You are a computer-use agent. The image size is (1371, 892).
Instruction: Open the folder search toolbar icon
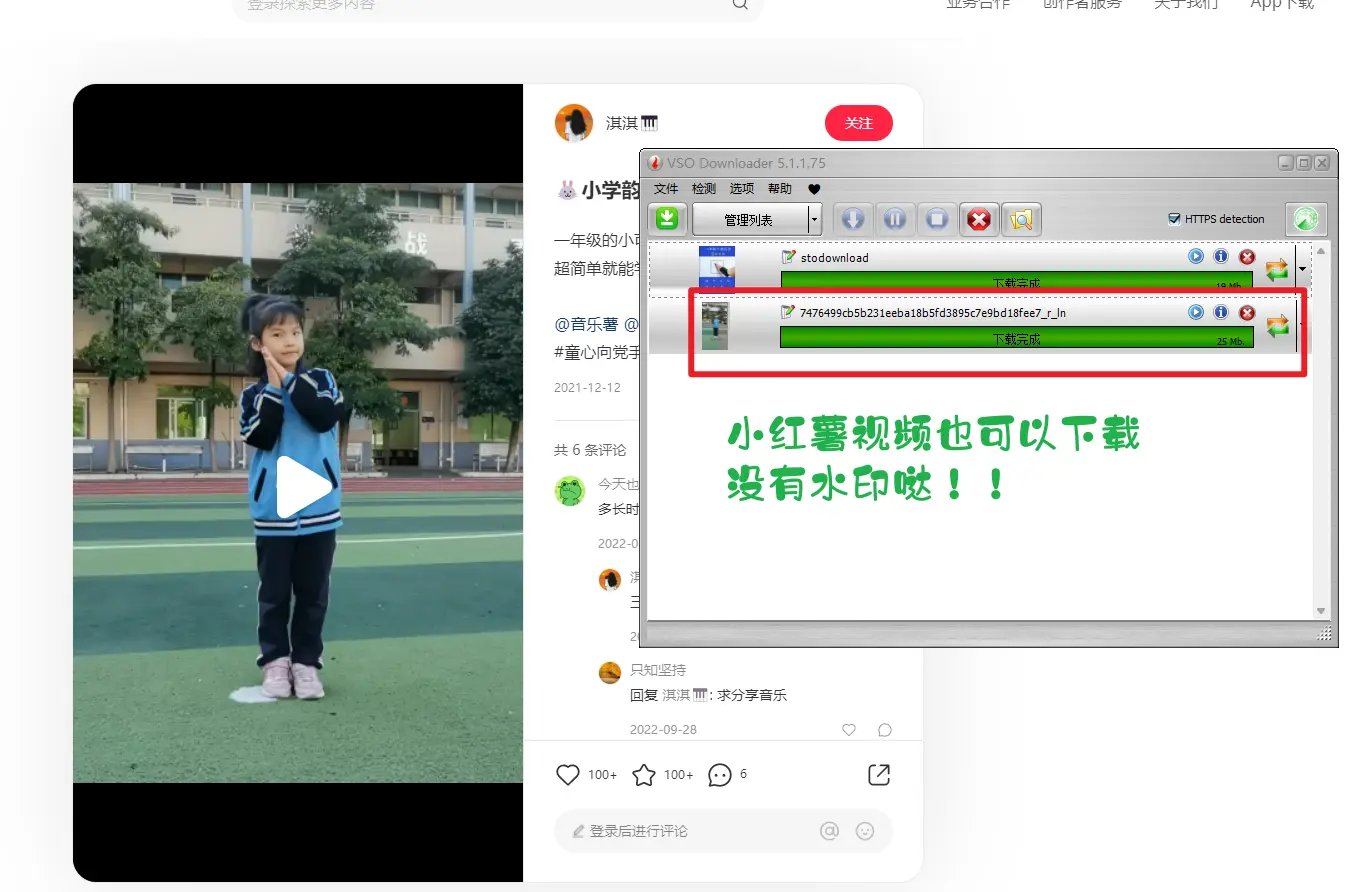pos(1021,219)
